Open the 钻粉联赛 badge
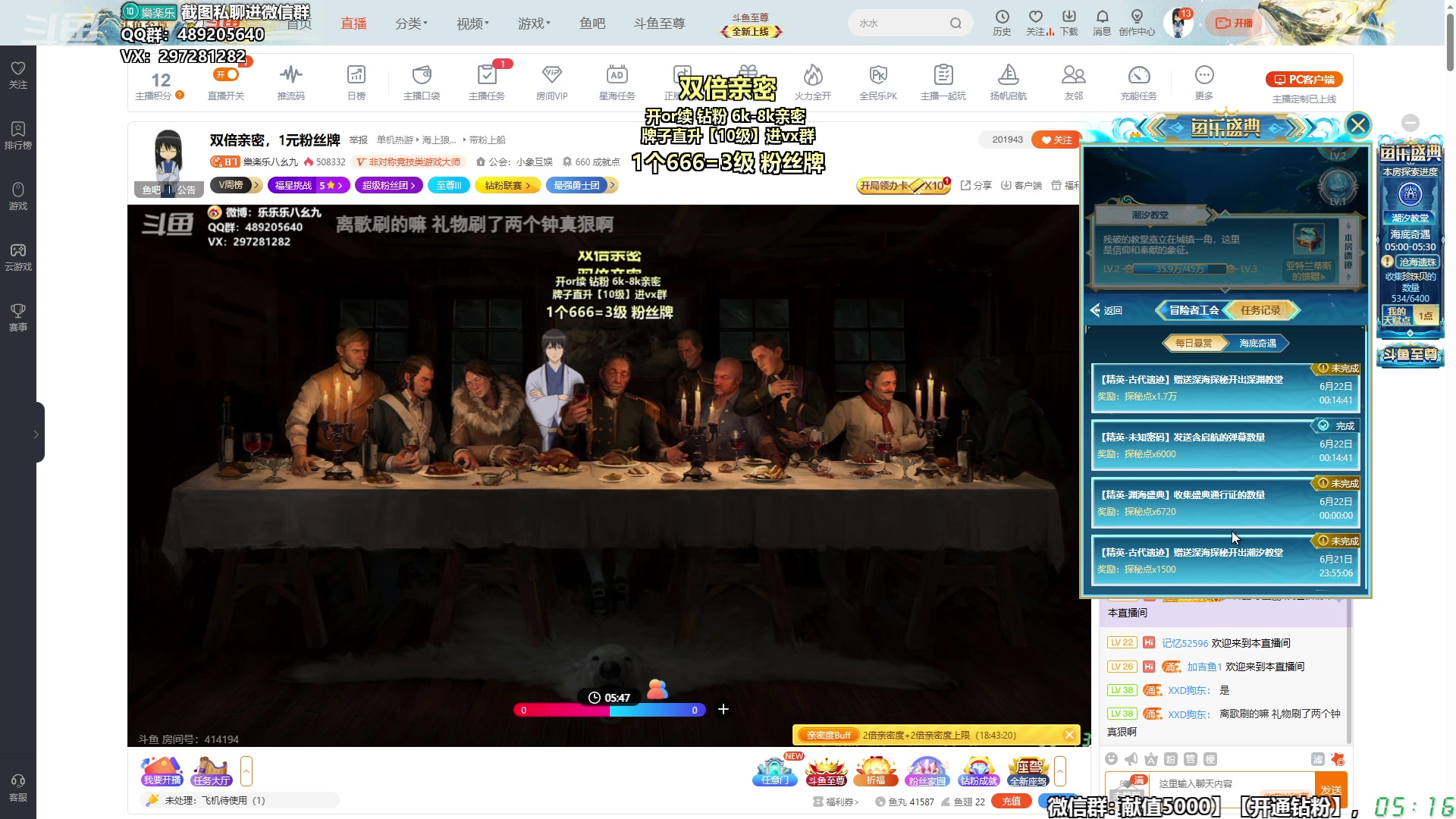This screenshot has height=819, width=1456. pyautogui.click(x=507, y=185)
